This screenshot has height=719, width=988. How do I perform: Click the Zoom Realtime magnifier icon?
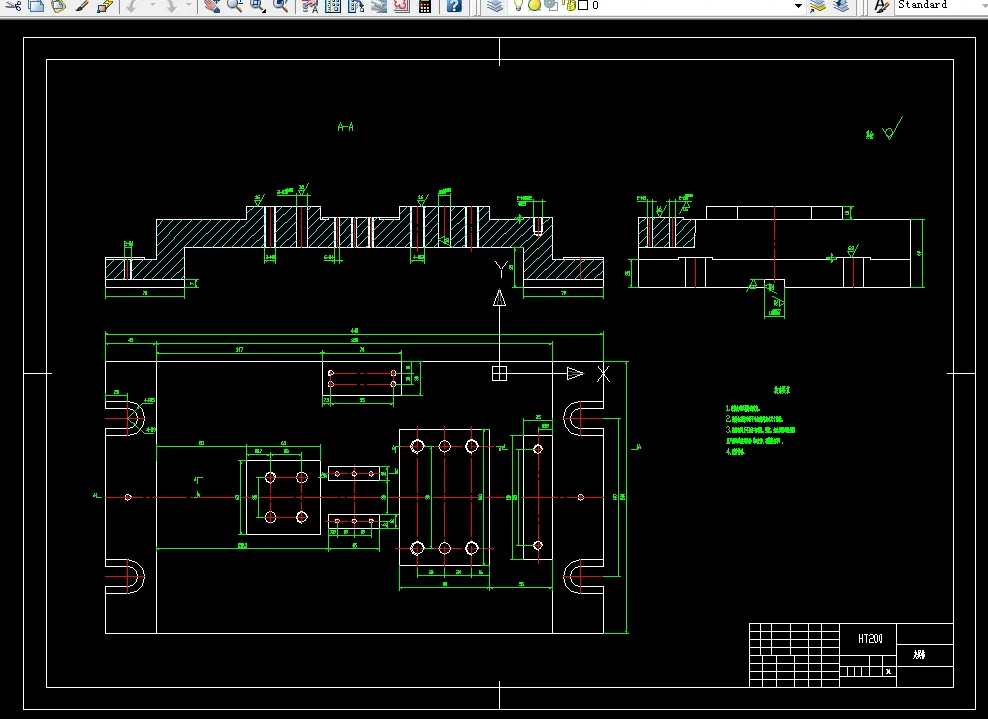tap(234, 6)
